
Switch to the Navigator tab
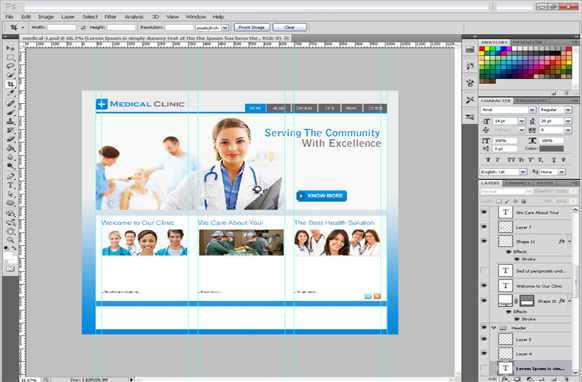[527, 42]
